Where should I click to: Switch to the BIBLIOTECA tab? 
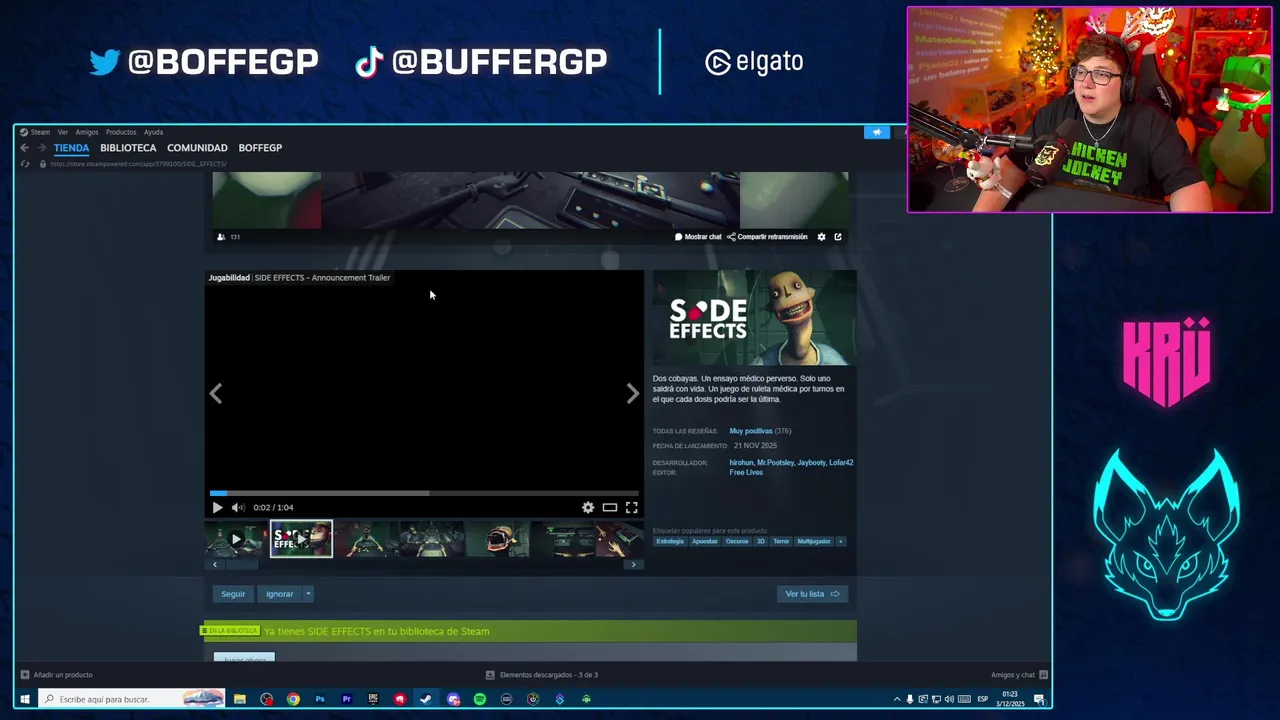[128, 148]
